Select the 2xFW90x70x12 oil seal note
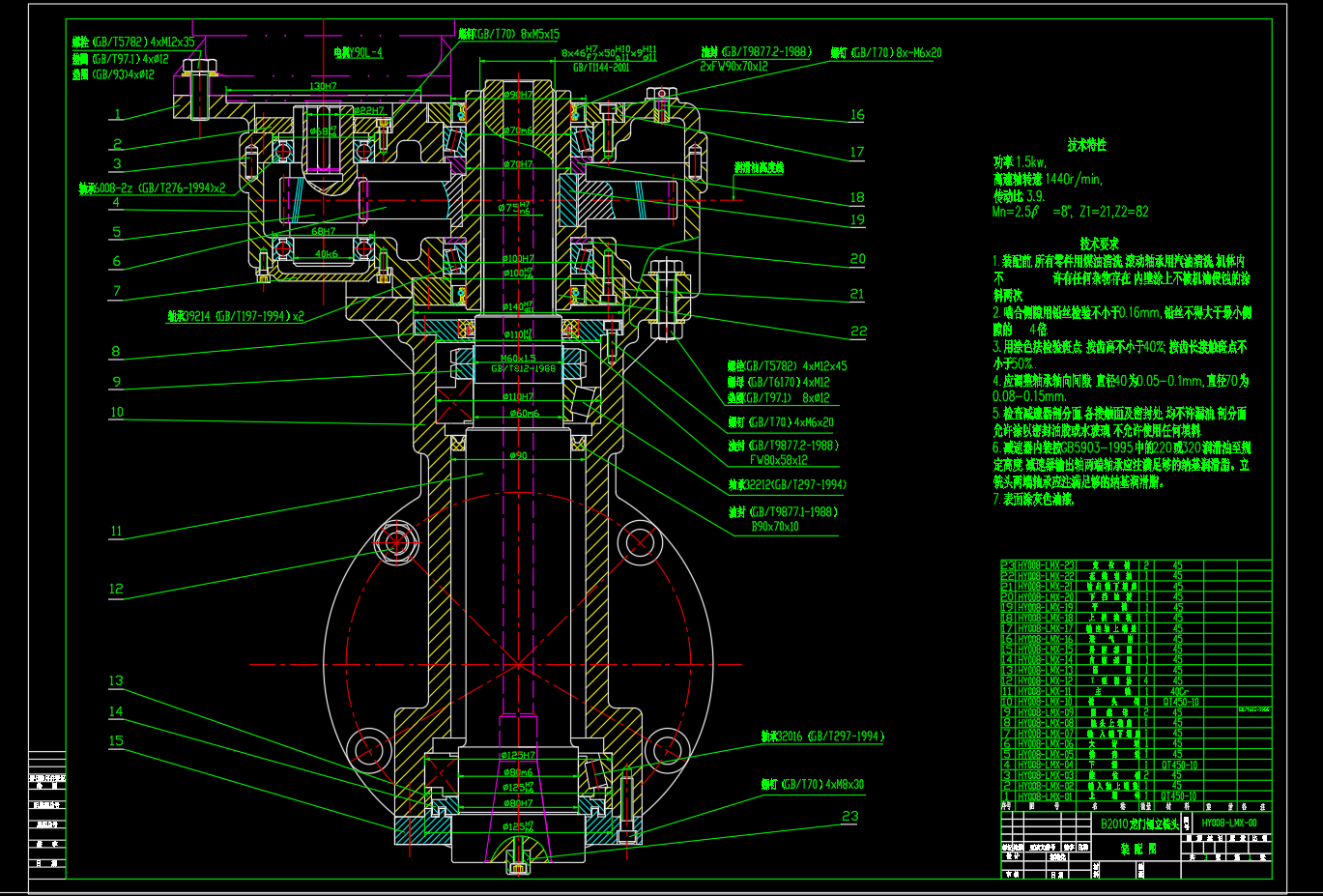This screenshot has width=1323, height=896. 734,67
